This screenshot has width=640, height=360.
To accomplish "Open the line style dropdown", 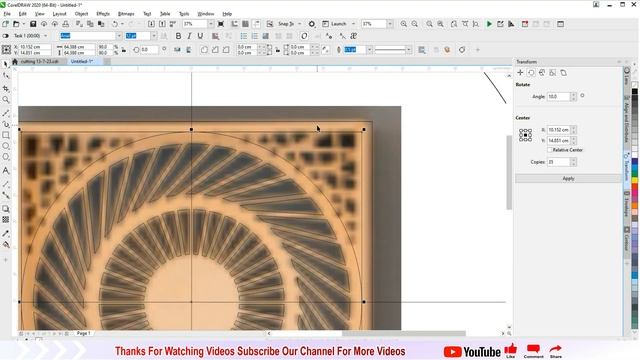I will click(409, 50).
